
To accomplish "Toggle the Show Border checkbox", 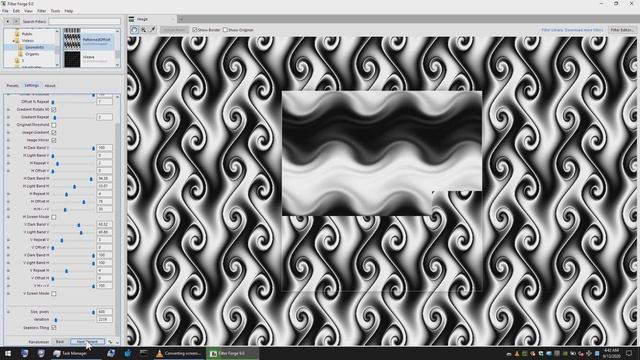I will coord(195,30).
